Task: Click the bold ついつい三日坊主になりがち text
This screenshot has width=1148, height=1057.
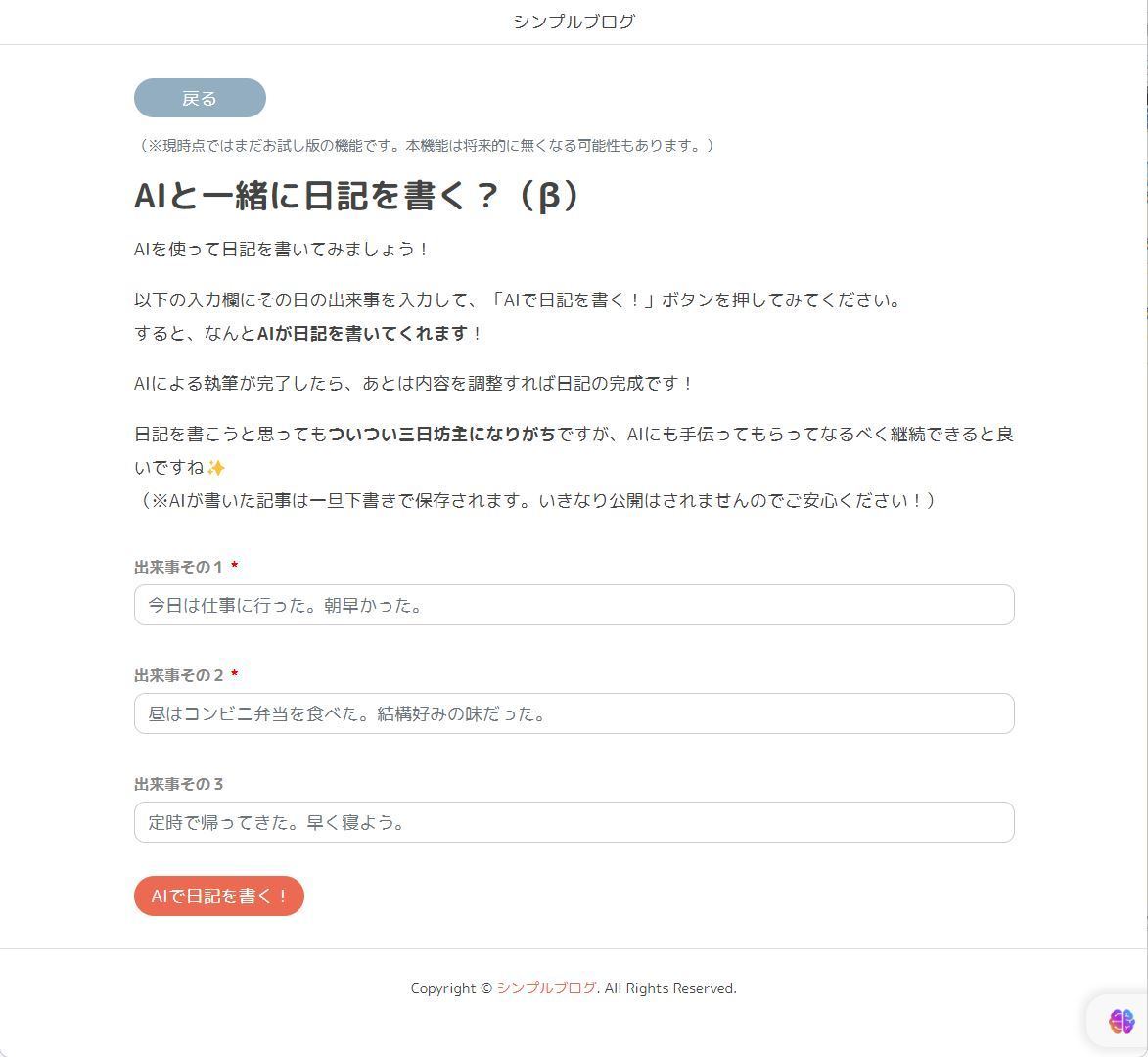Action: tap(441, 435)
